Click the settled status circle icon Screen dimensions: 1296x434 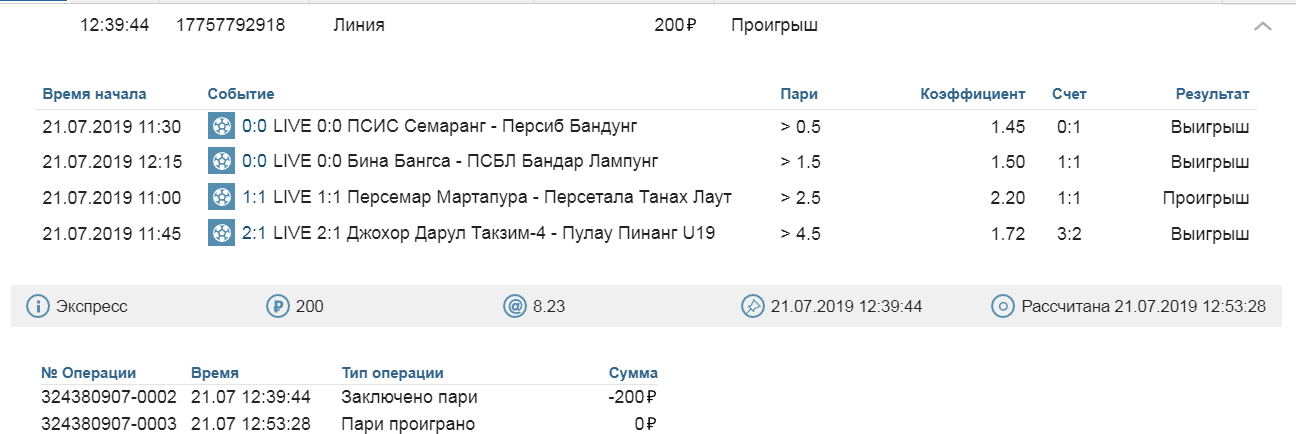1003,306
